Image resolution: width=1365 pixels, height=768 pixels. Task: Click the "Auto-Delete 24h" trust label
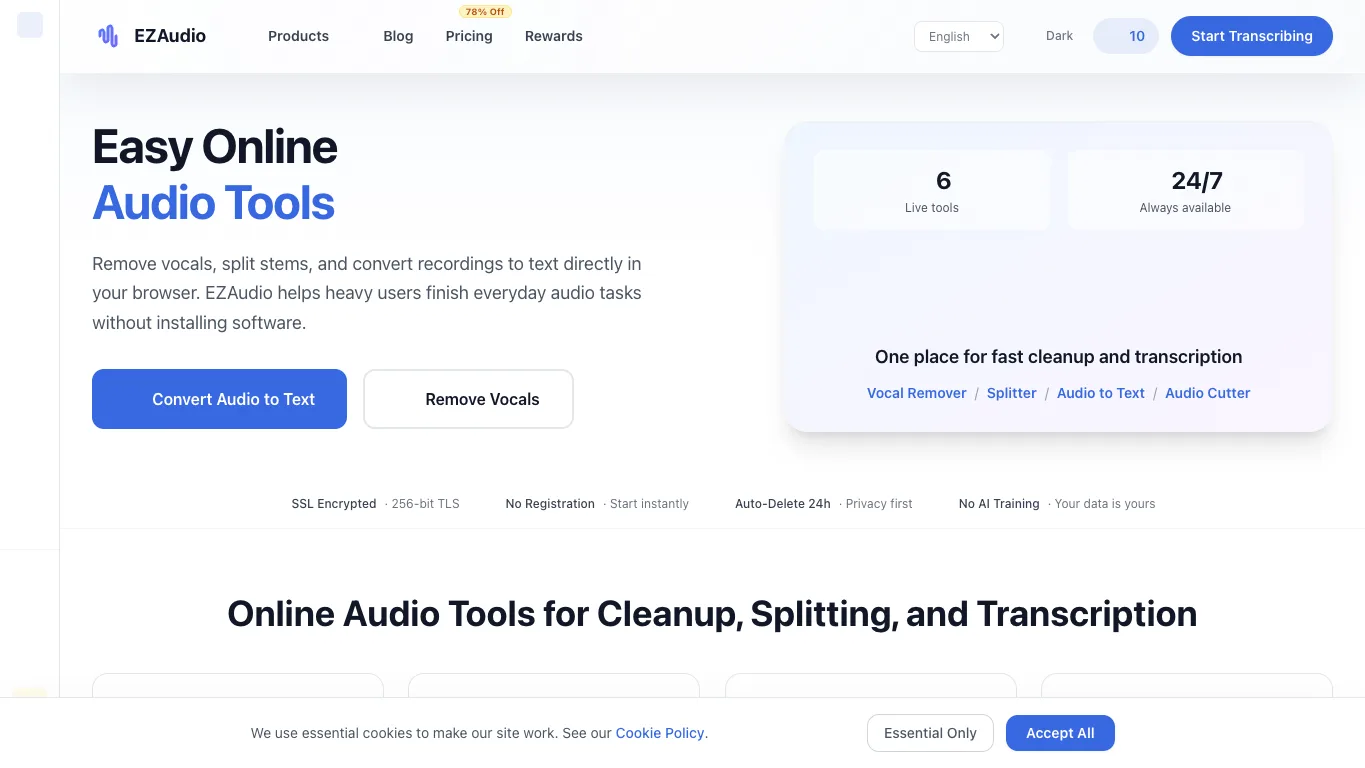point(783,504)
